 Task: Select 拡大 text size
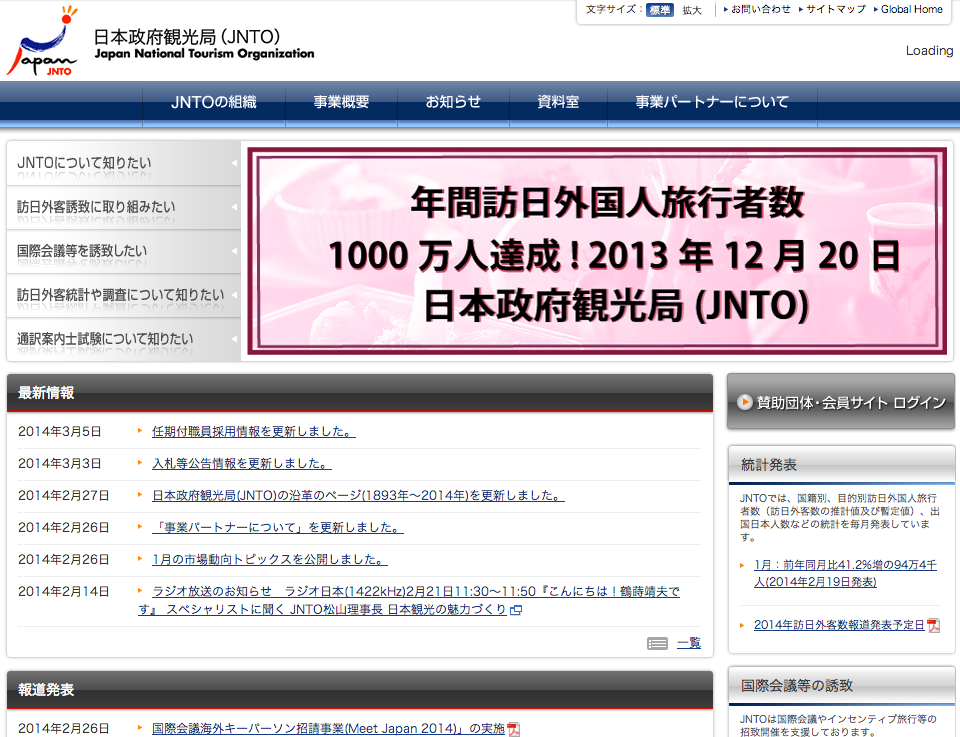tap(692, 10)
